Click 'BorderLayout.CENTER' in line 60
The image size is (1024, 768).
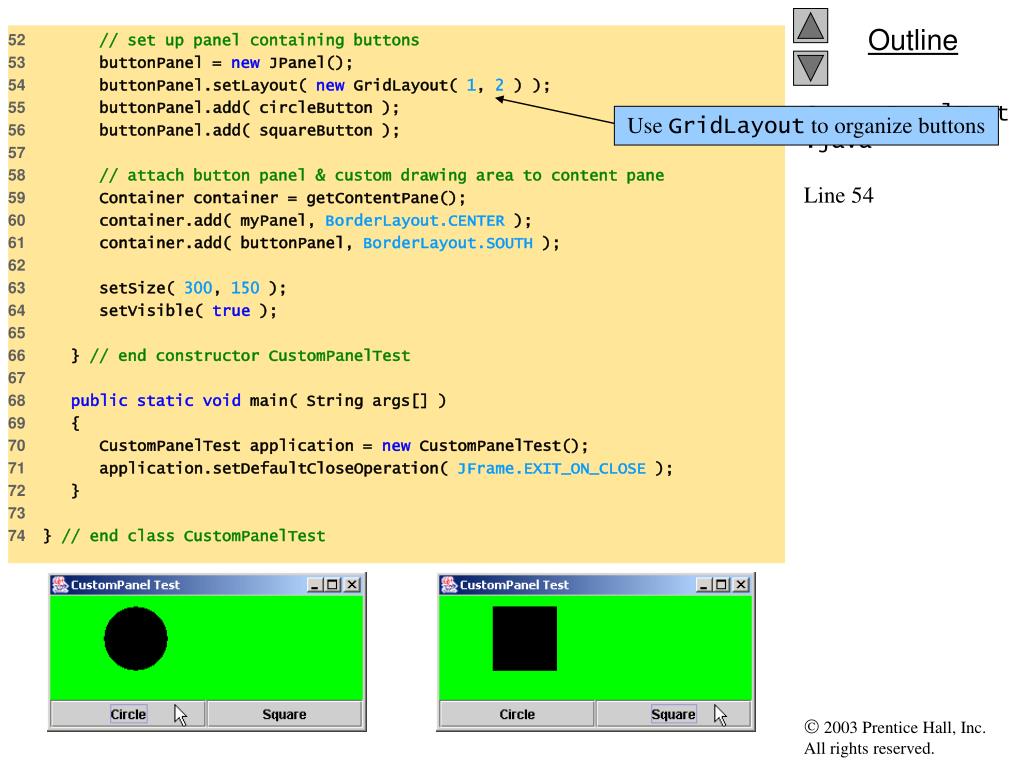point(415,221)
